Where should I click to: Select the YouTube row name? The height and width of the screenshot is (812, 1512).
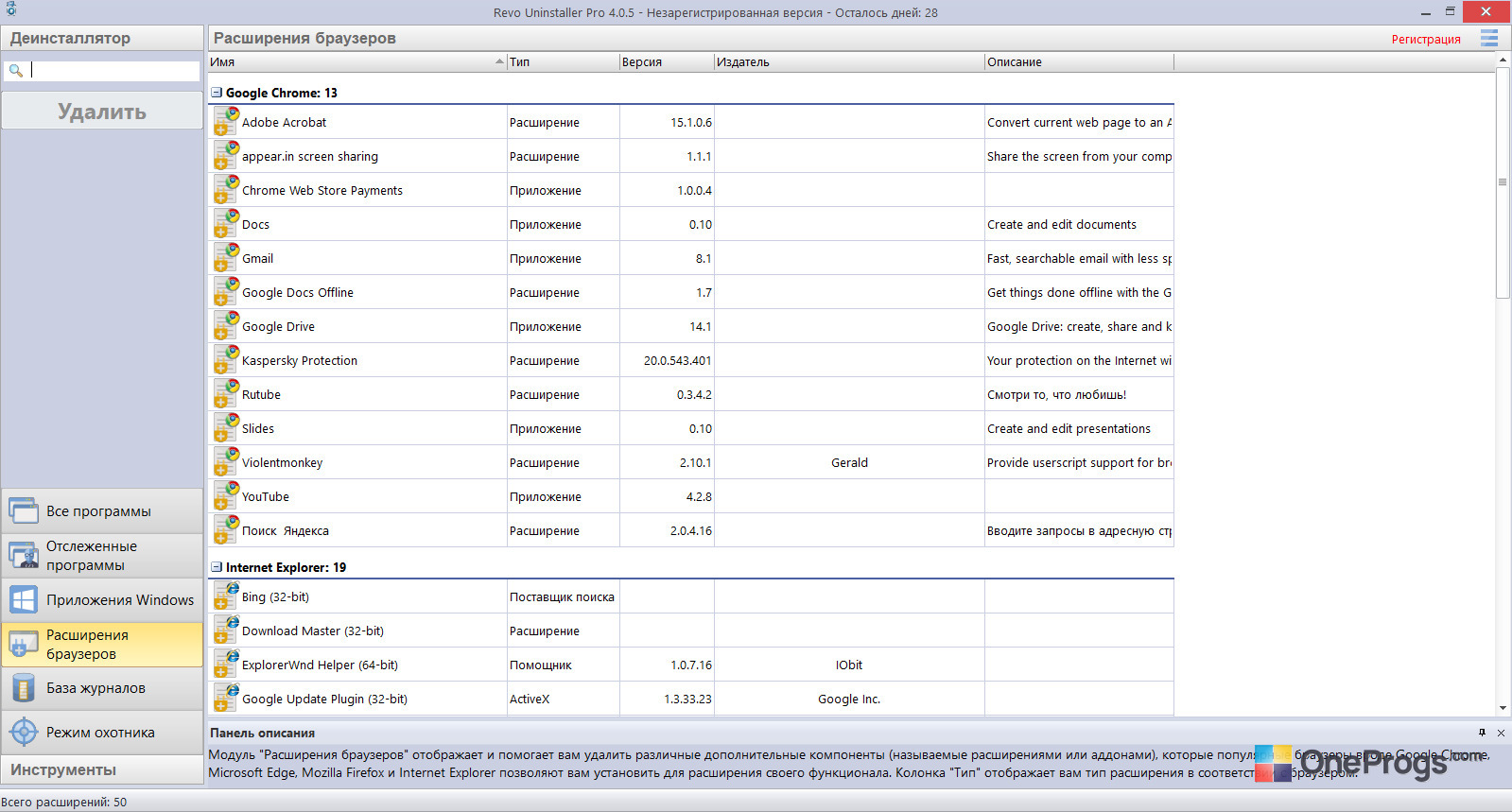tap(266, 496)
